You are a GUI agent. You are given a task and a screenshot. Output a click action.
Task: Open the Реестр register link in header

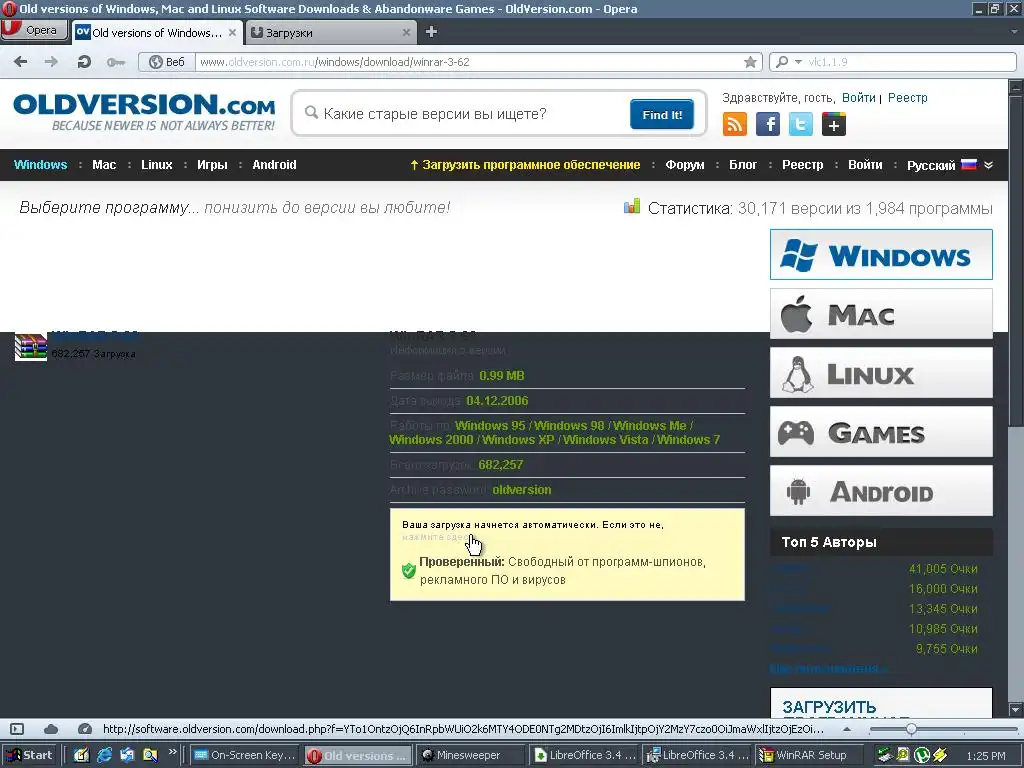coord(907,98)
